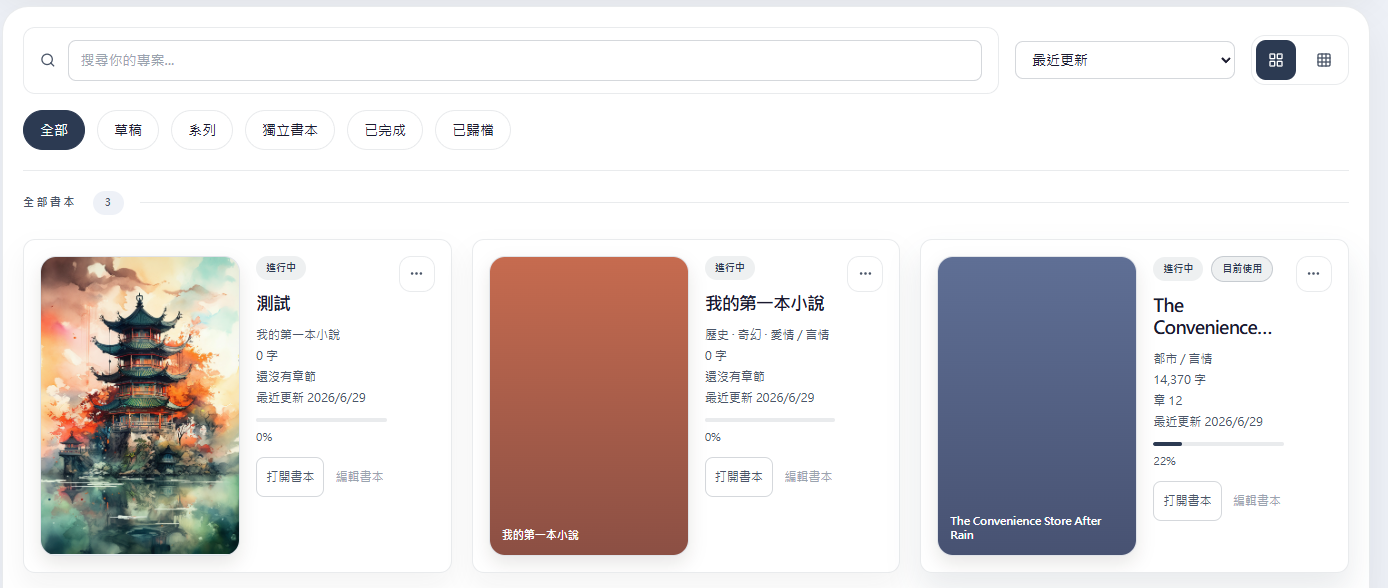Image resolution: width=1388 pixels, height=588 pixels.
Task: Filter books by 草稿
Action: pos(128,130)
